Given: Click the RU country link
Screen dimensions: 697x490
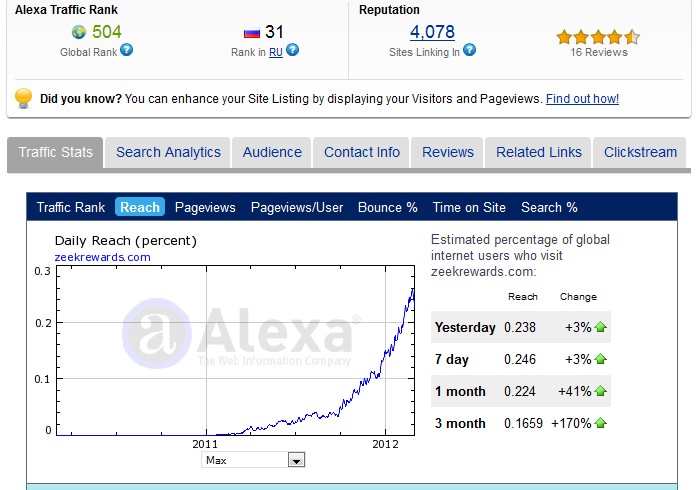Looking at the screenshot, I should pos(276,52).
